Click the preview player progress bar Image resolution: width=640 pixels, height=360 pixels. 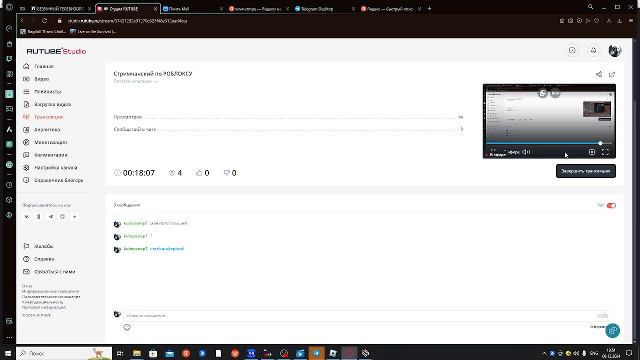[x=549, y=143]
